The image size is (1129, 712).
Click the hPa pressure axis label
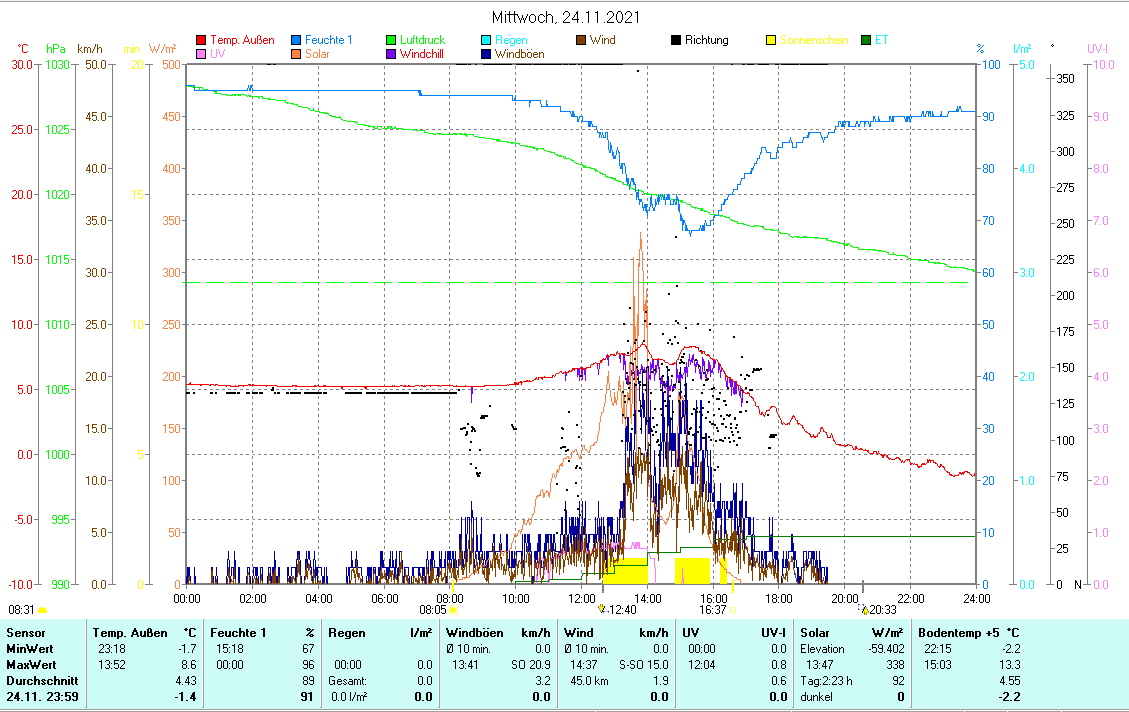coord(57,49)
